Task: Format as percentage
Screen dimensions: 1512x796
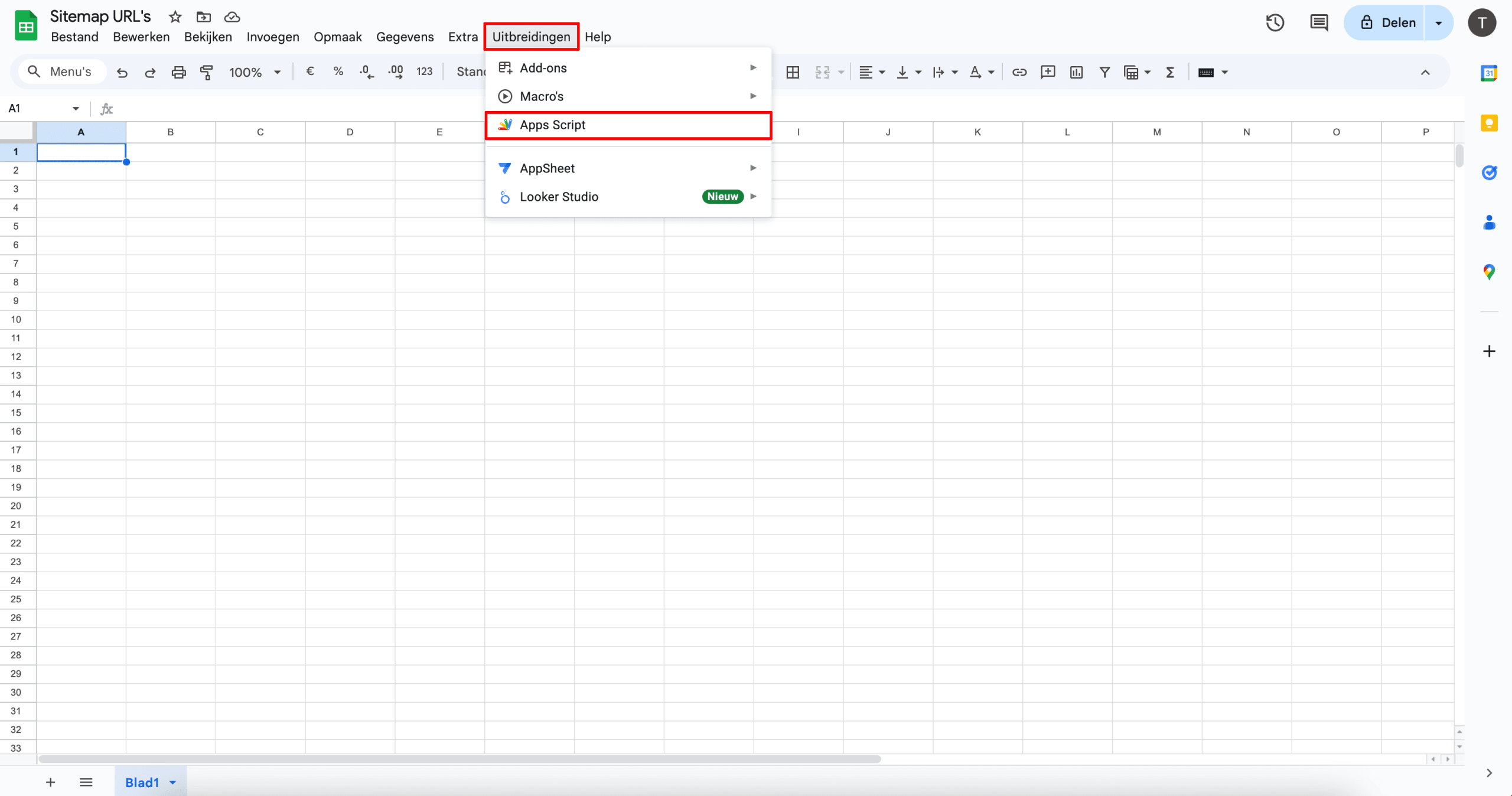Action: pos(338,72)
